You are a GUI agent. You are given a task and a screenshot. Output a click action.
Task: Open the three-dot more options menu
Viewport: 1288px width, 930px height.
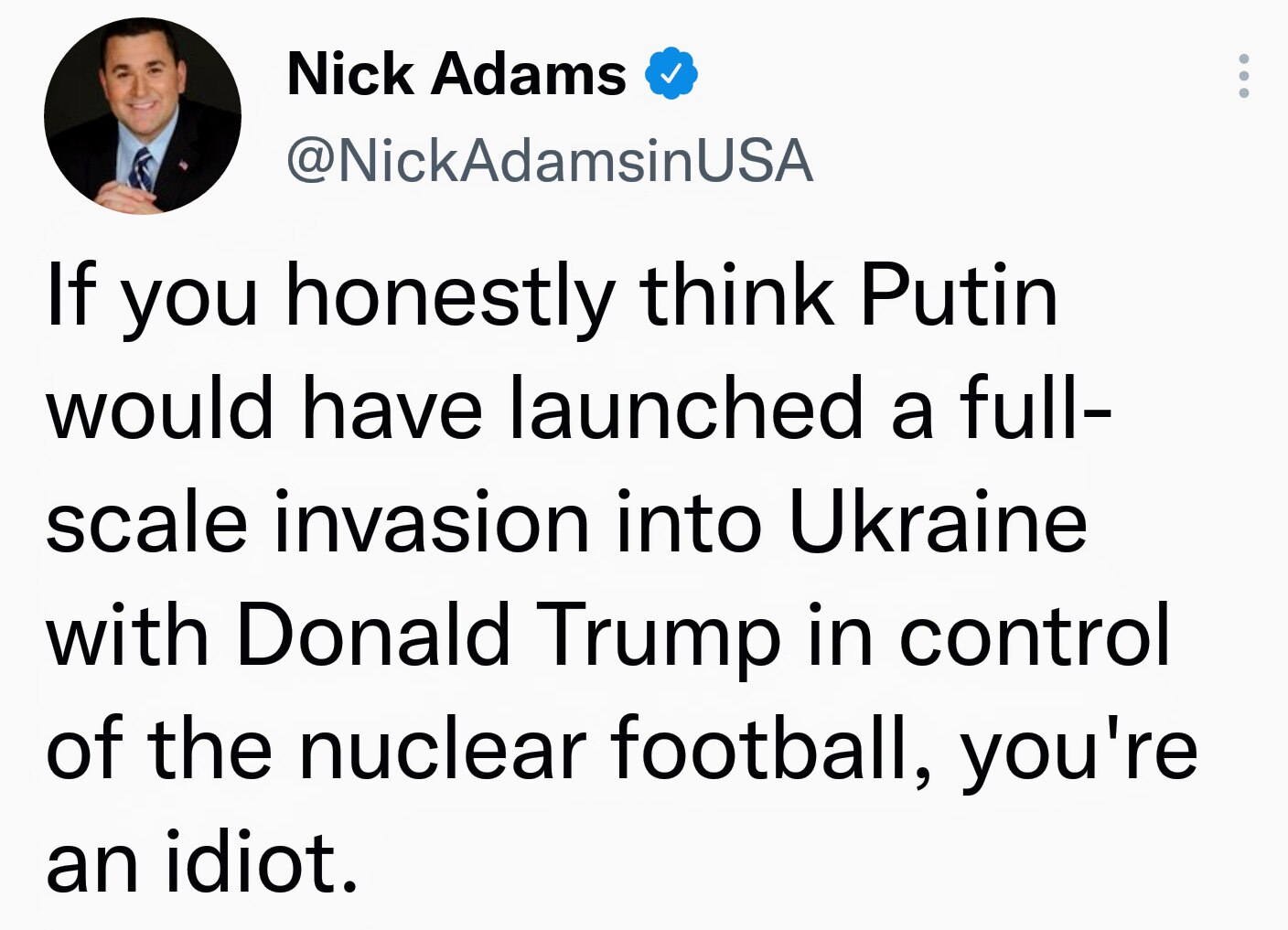tap(1243, 75)
